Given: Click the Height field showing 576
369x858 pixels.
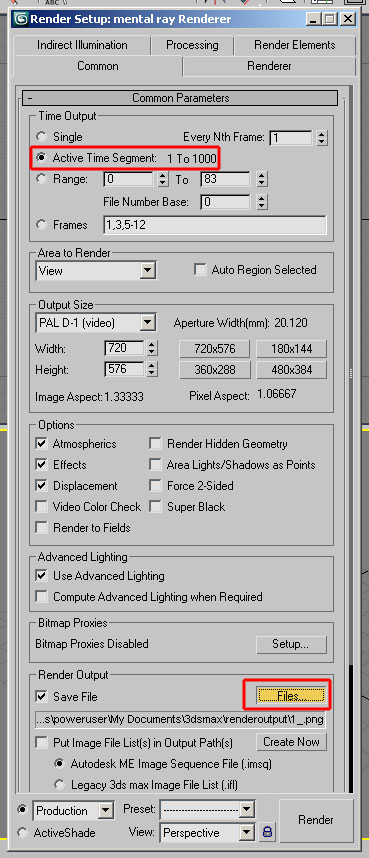Looking at the screenshot, I should (124, 369).
